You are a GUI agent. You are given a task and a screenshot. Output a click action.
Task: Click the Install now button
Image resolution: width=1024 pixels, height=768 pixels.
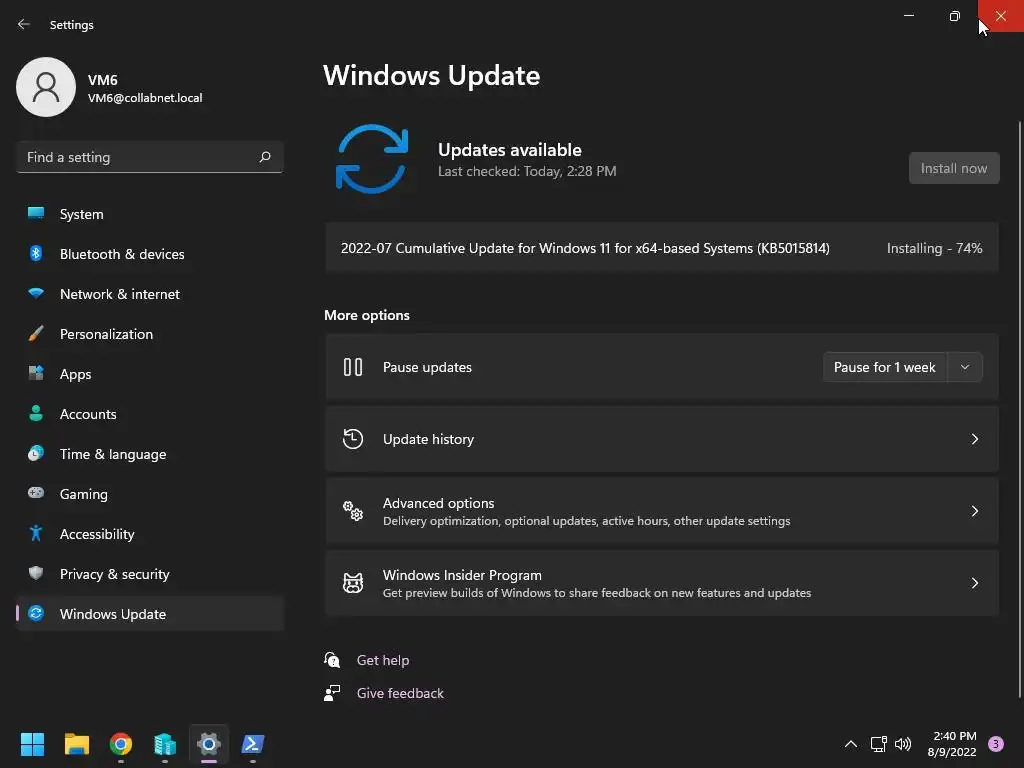953,168
